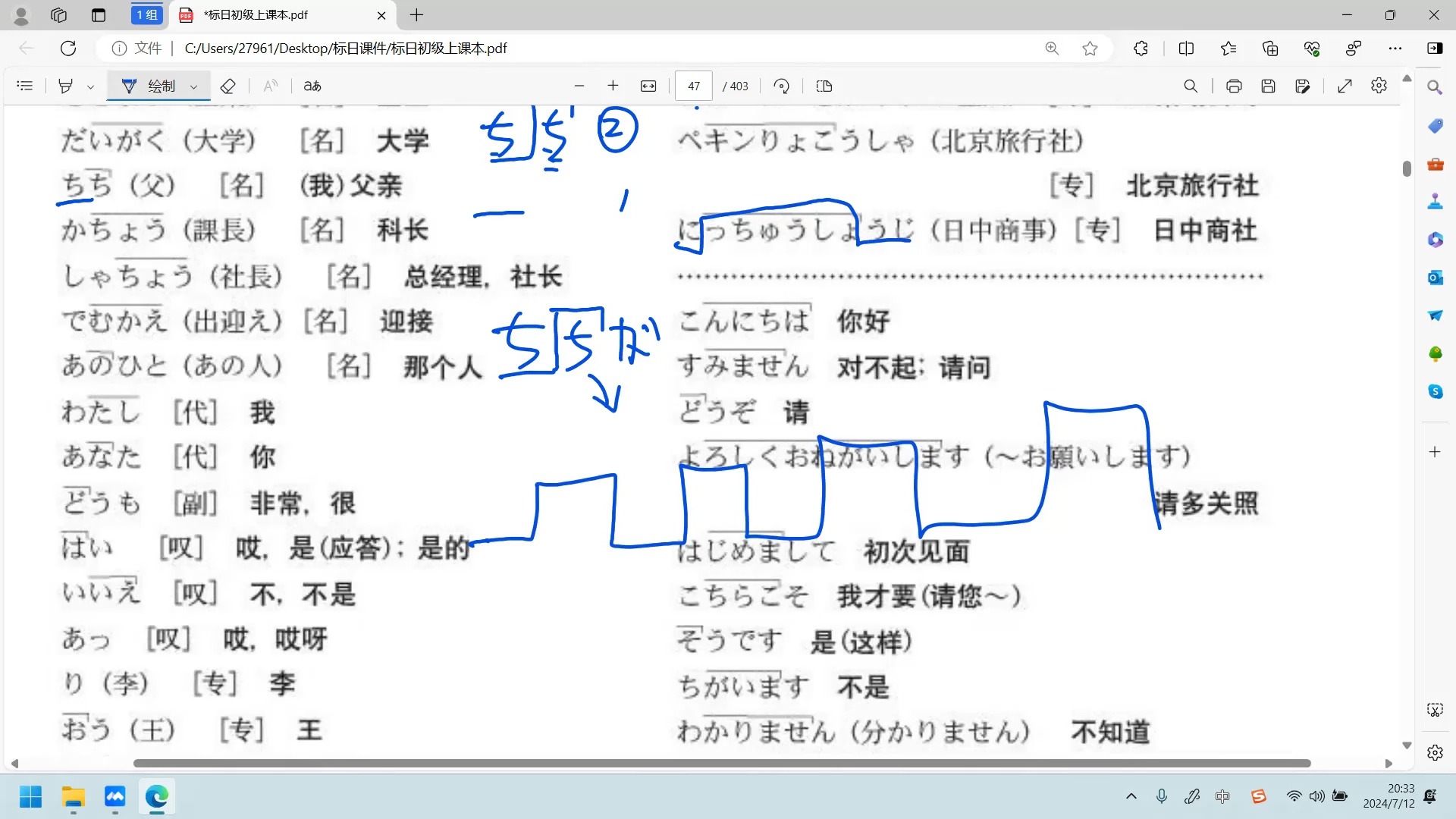This screenshot has width=1456, height=819.
Task: Open the sidebar green tree icon
Action: pyautogui.click(x=1435, y=353)
